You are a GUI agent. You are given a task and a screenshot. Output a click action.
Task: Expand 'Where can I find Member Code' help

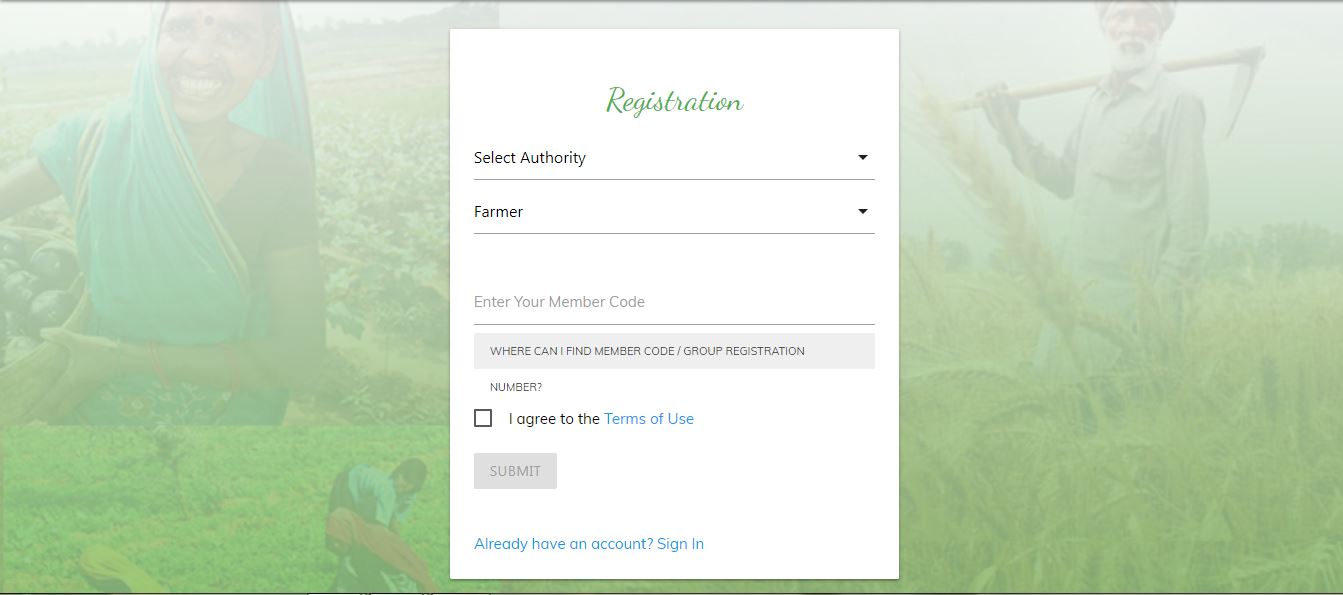pos(674,351)
